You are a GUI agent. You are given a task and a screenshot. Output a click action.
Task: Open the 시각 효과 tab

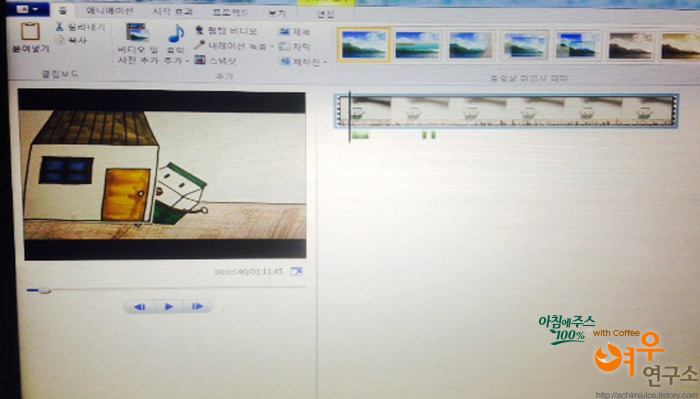tap(172, 11)
